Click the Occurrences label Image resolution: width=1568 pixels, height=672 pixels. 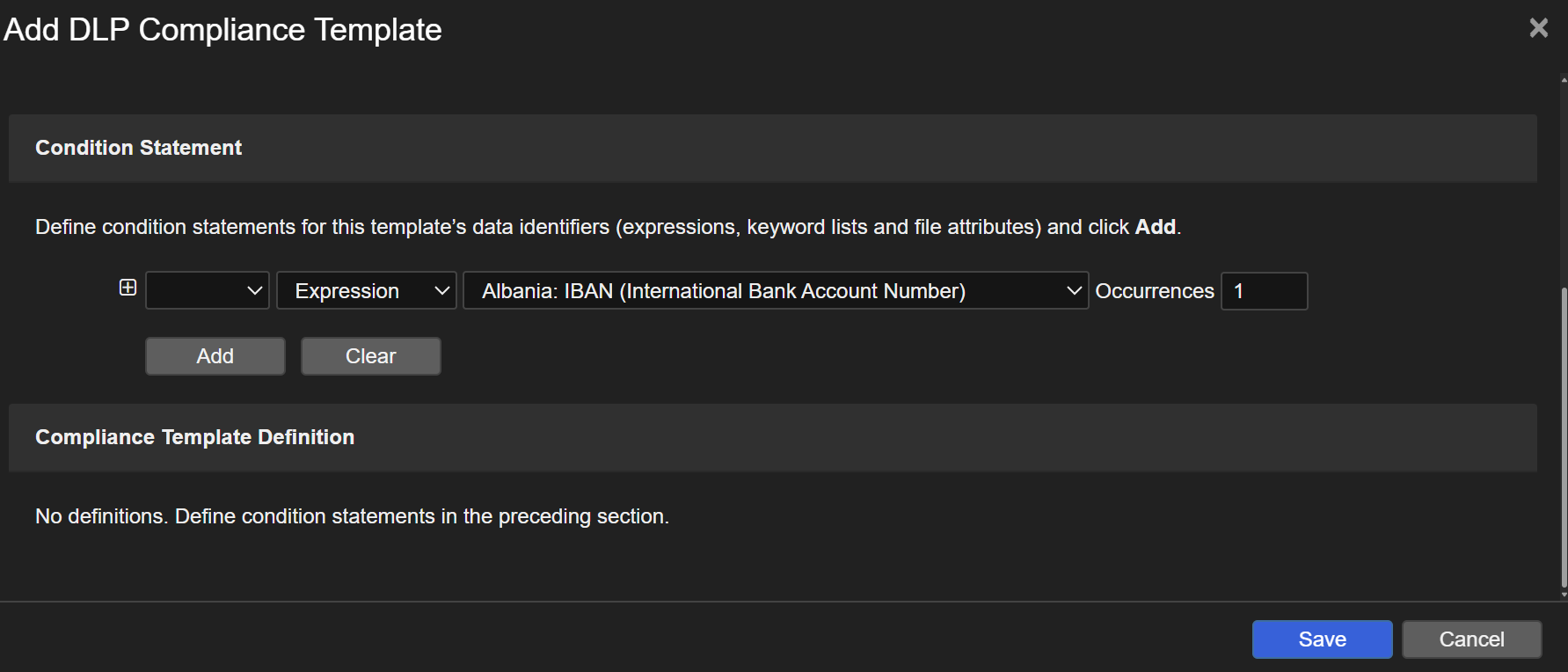[x=1154, y=291]
